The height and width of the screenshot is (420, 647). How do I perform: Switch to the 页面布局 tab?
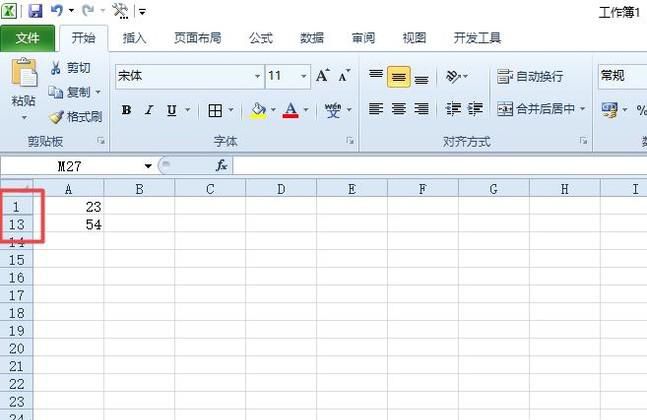pyautogui.click(x=198, y=38)
